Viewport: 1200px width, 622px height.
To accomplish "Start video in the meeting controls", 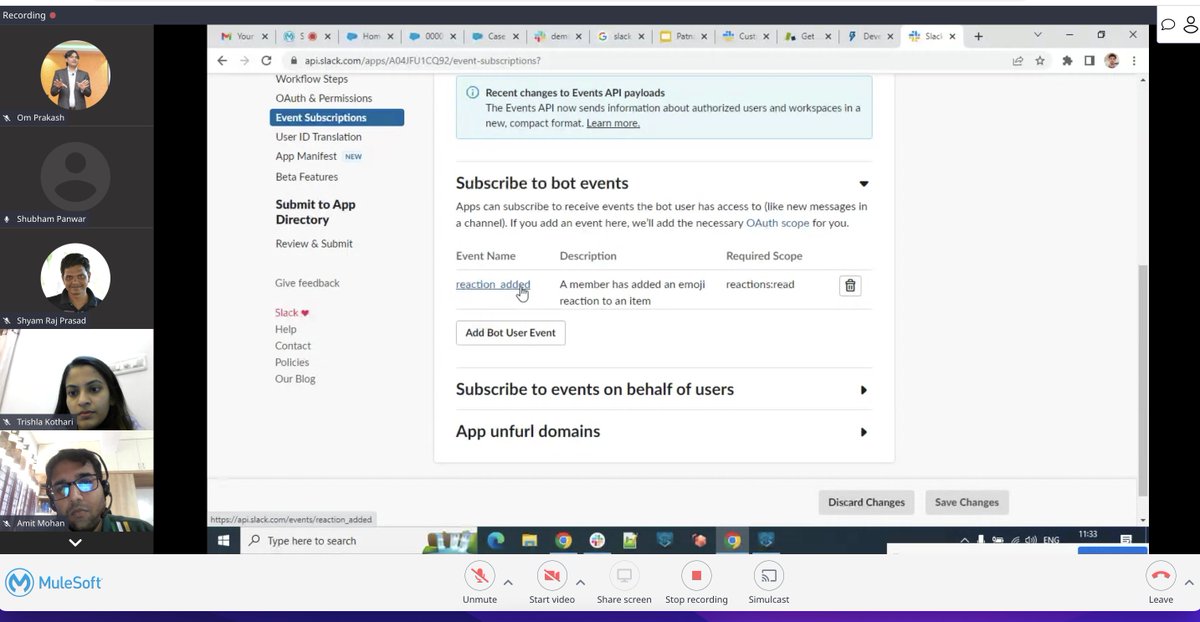I will [551, 575].
